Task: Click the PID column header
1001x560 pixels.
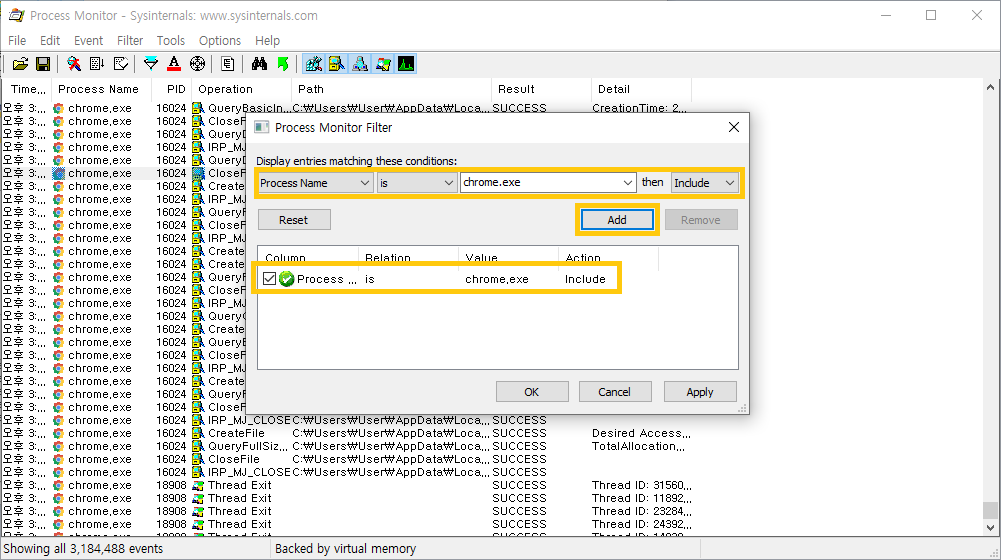Action: click(x=172, y=89)
